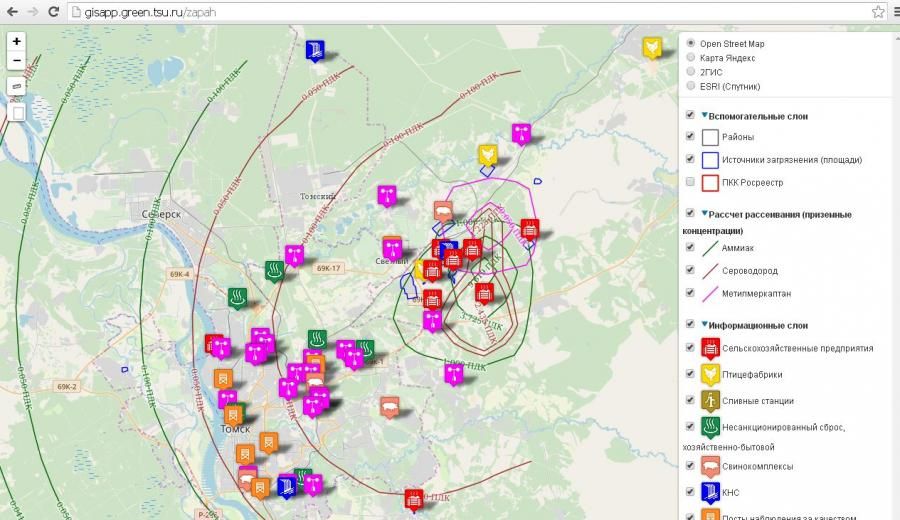Click yellow Птицефабрики legend icon
The height and width of the screenshot is (520, 900).
pos(710,375)
